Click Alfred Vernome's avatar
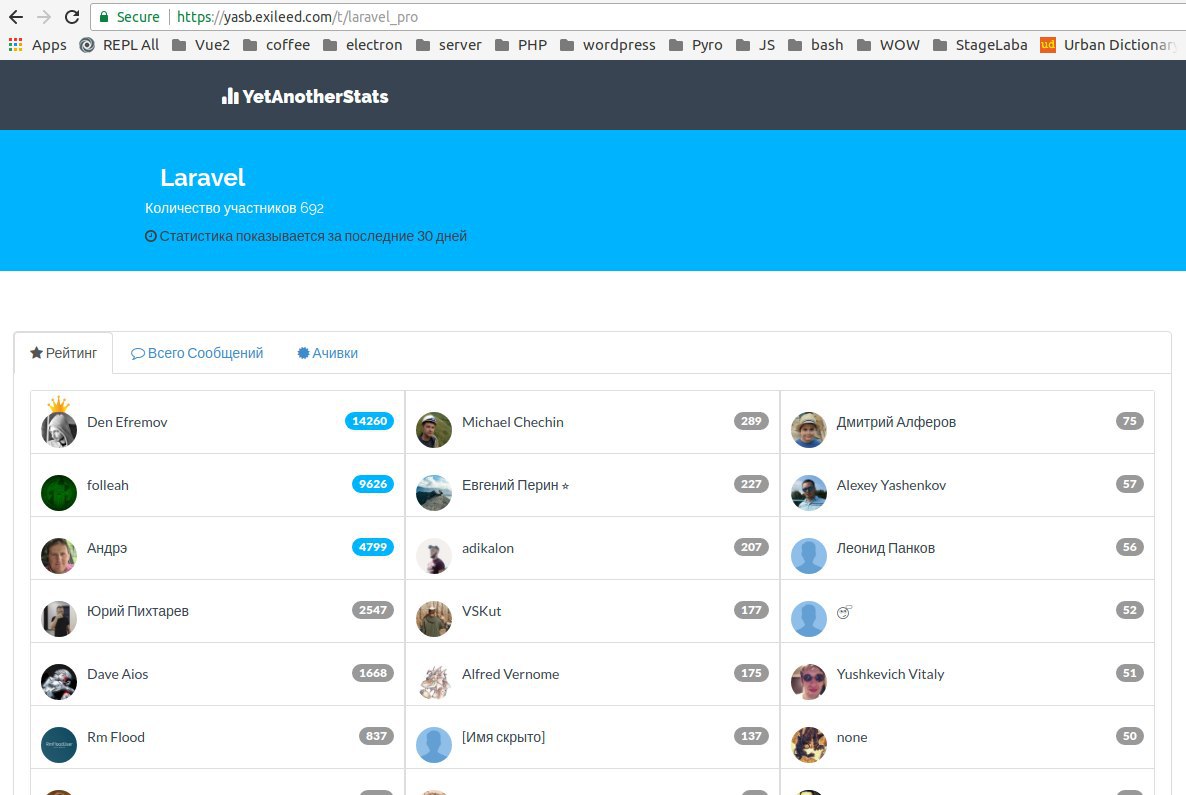Viewport: 1186px width, 795px height. 434,682
